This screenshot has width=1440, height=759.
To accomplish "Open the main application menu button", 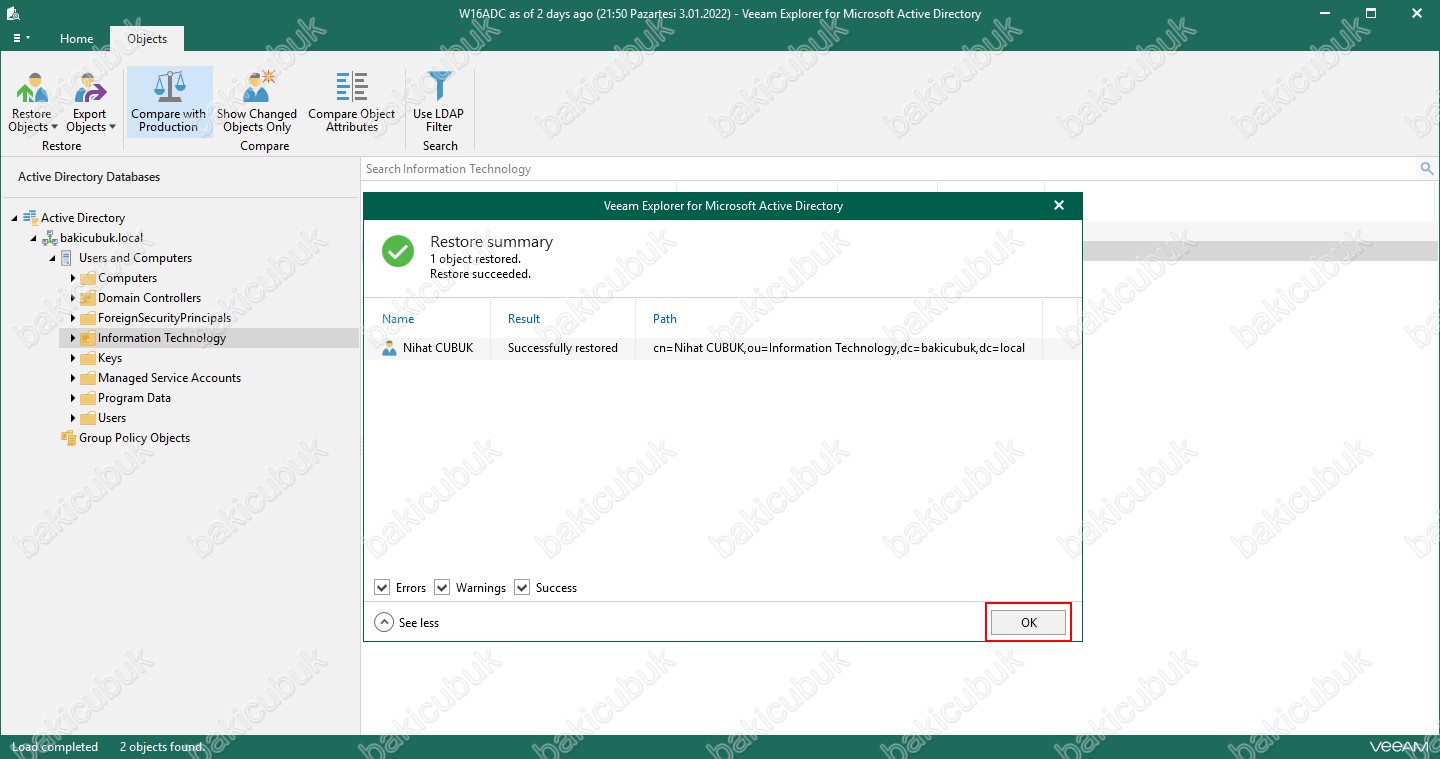I will [21, 38].
